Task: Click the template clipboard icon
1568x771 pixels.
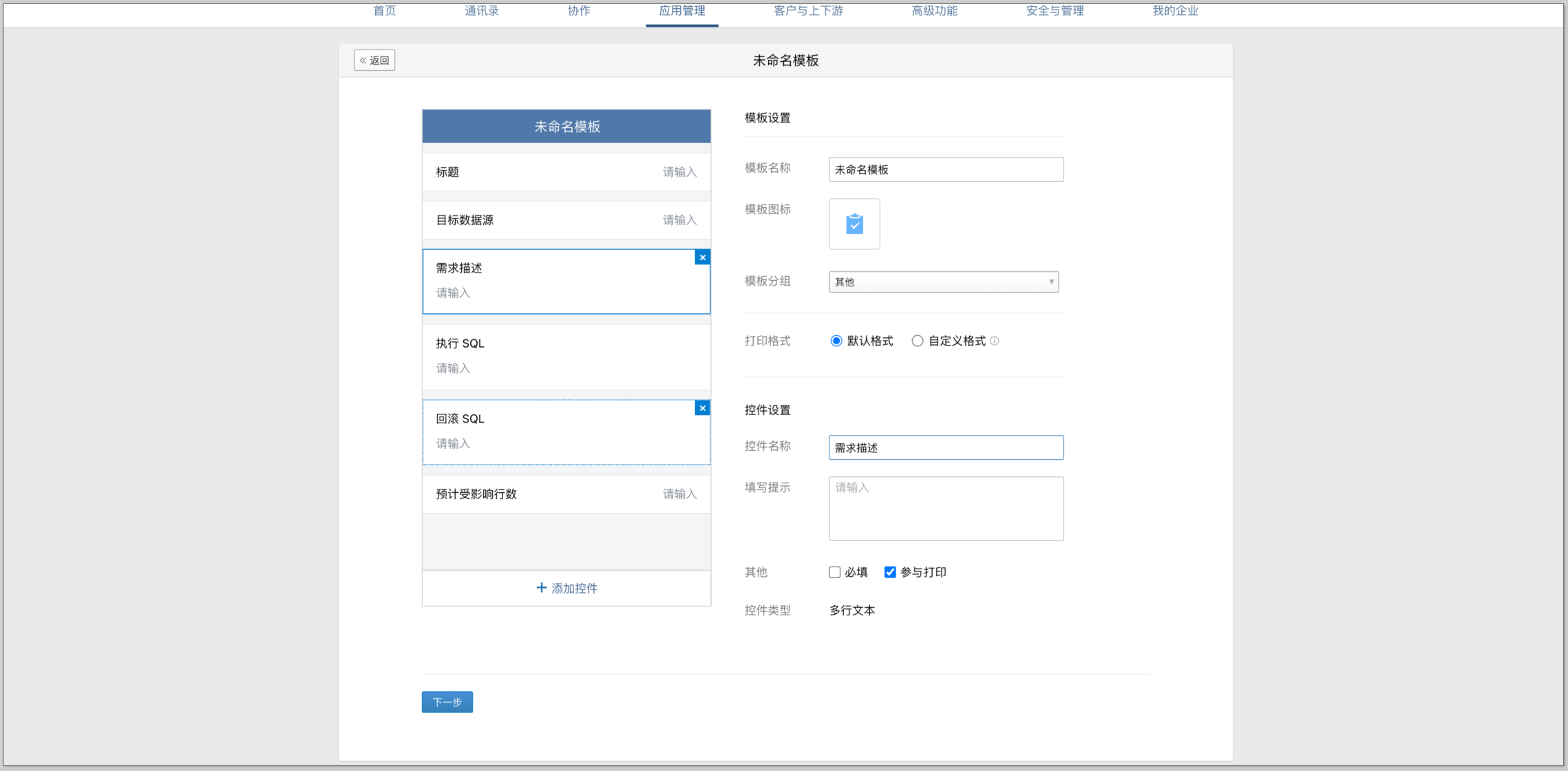Action: pos(854,224)
